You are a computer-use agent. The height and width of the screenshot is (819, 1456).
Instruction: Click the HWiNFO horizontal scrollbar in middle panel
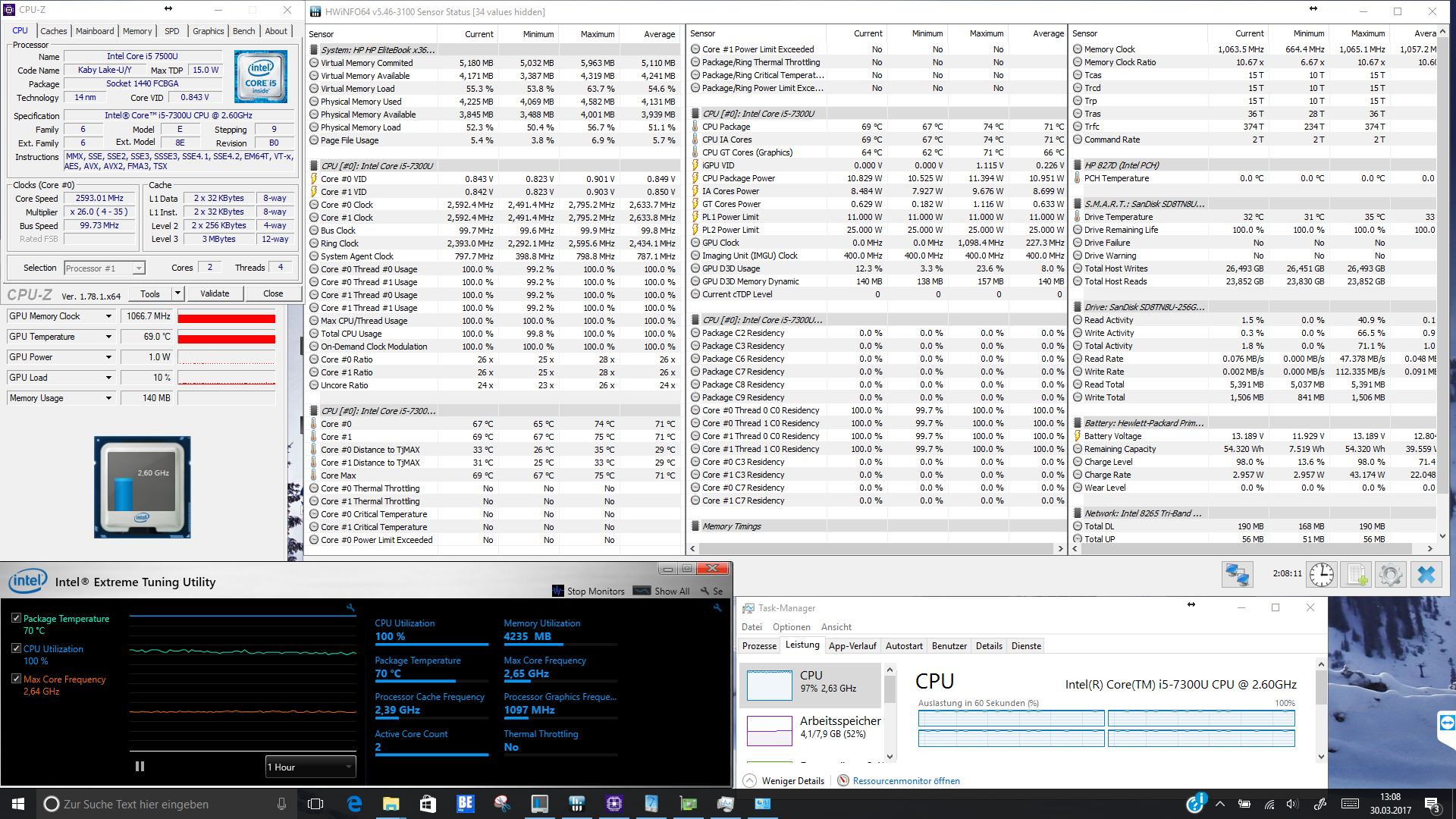click(875, 548)
